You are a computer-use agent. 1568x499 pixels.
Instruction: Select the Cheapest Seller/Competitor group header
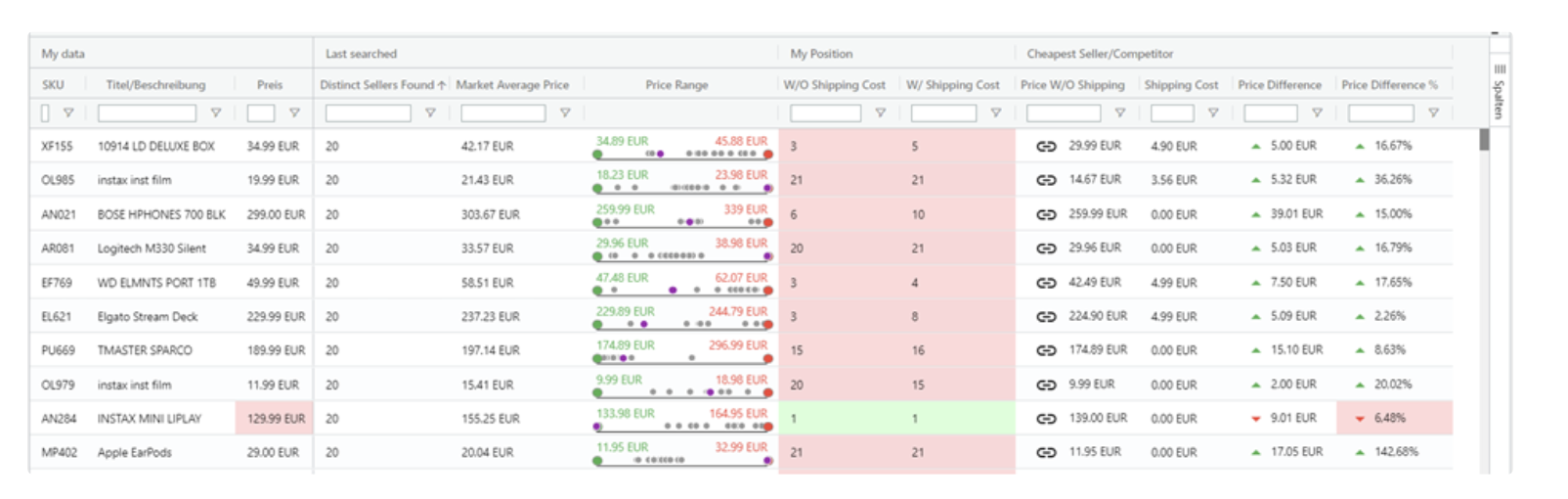pos(1100,54)
